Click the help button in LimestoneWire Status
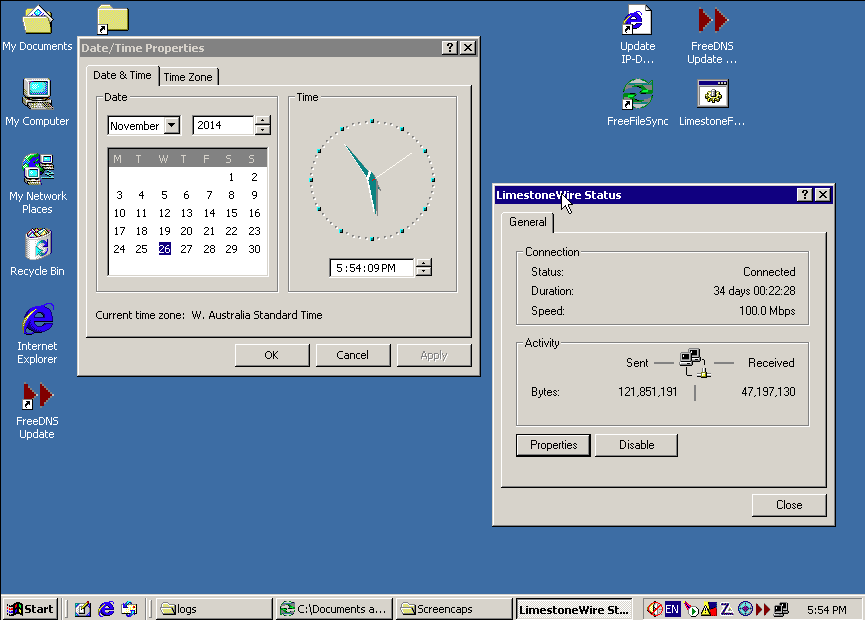 tap(805, 194)
